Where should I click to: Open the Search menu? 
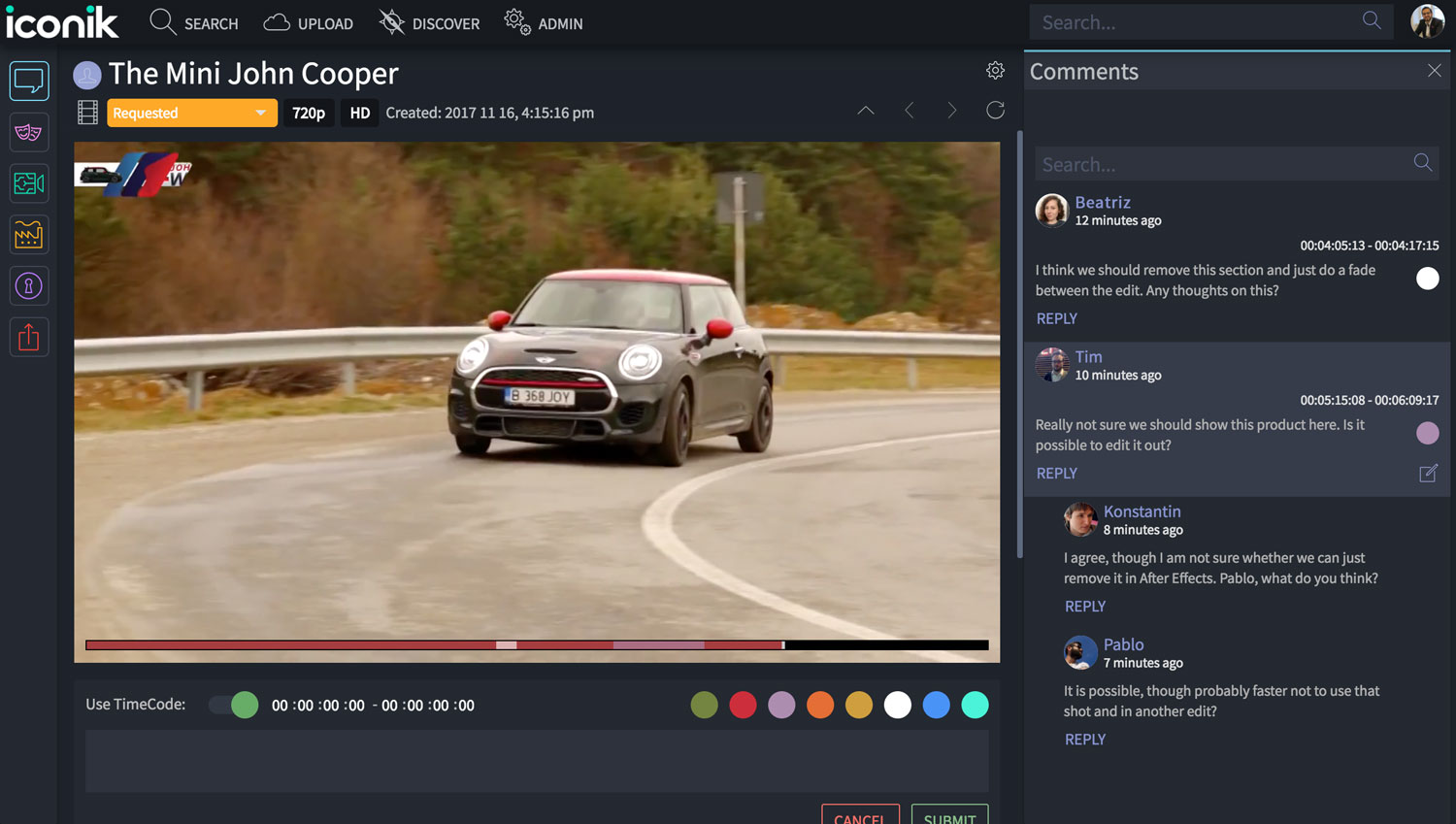click(194, 23)
